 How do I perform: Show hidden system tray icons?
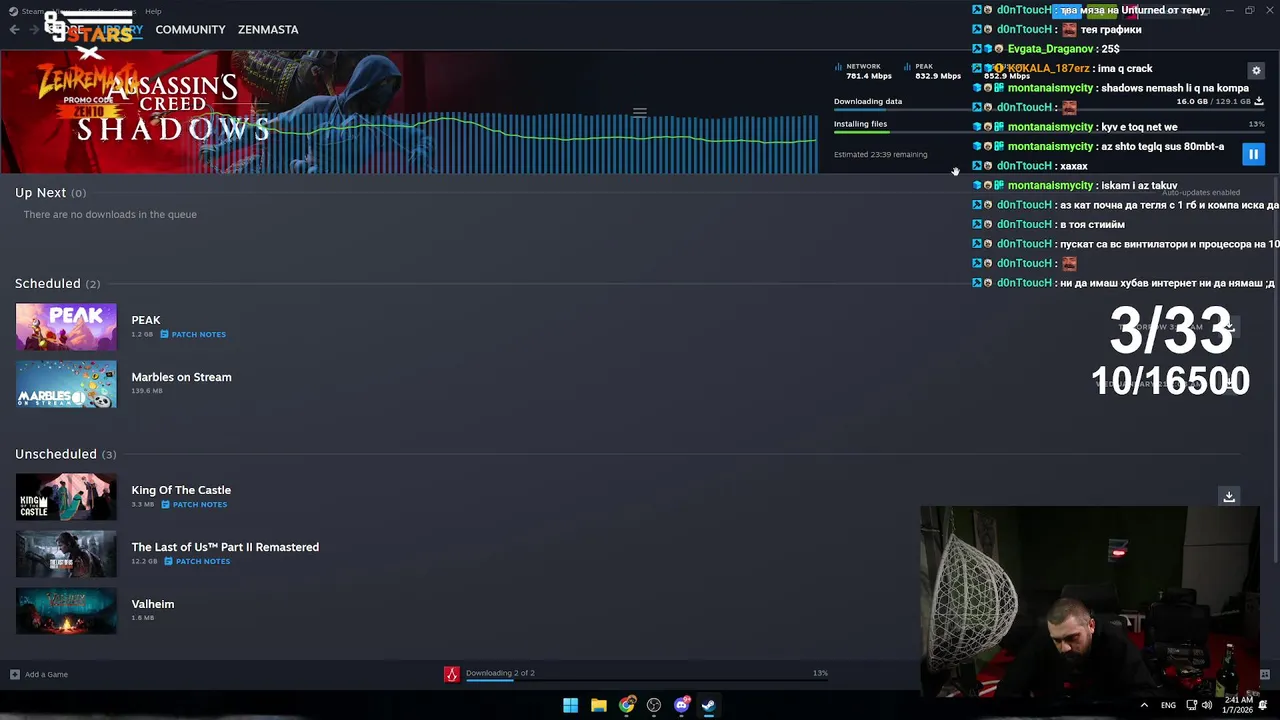coord(1144,705)
